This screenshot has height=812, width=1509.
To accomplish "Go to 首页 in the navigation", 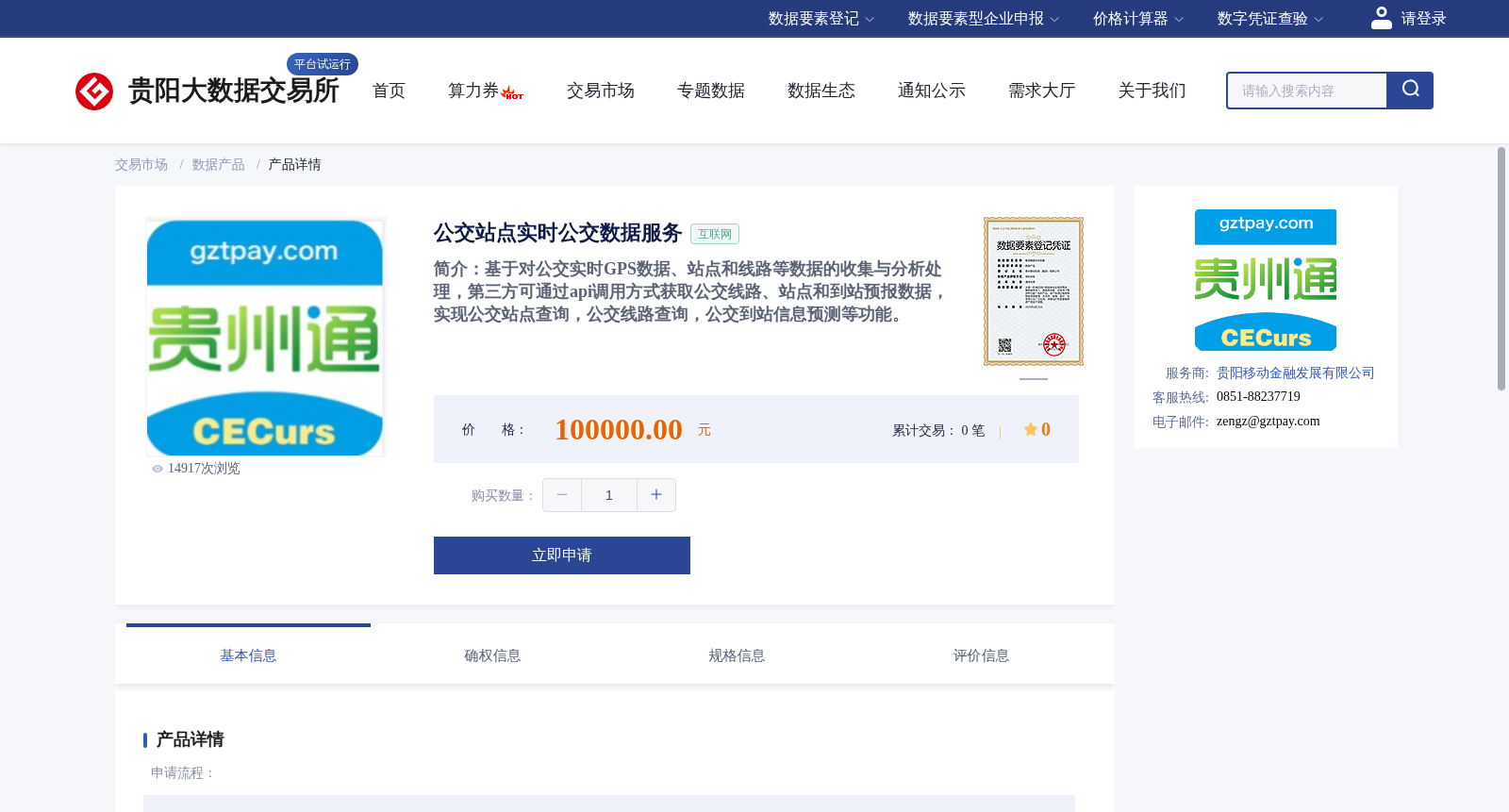I will 389,91.
